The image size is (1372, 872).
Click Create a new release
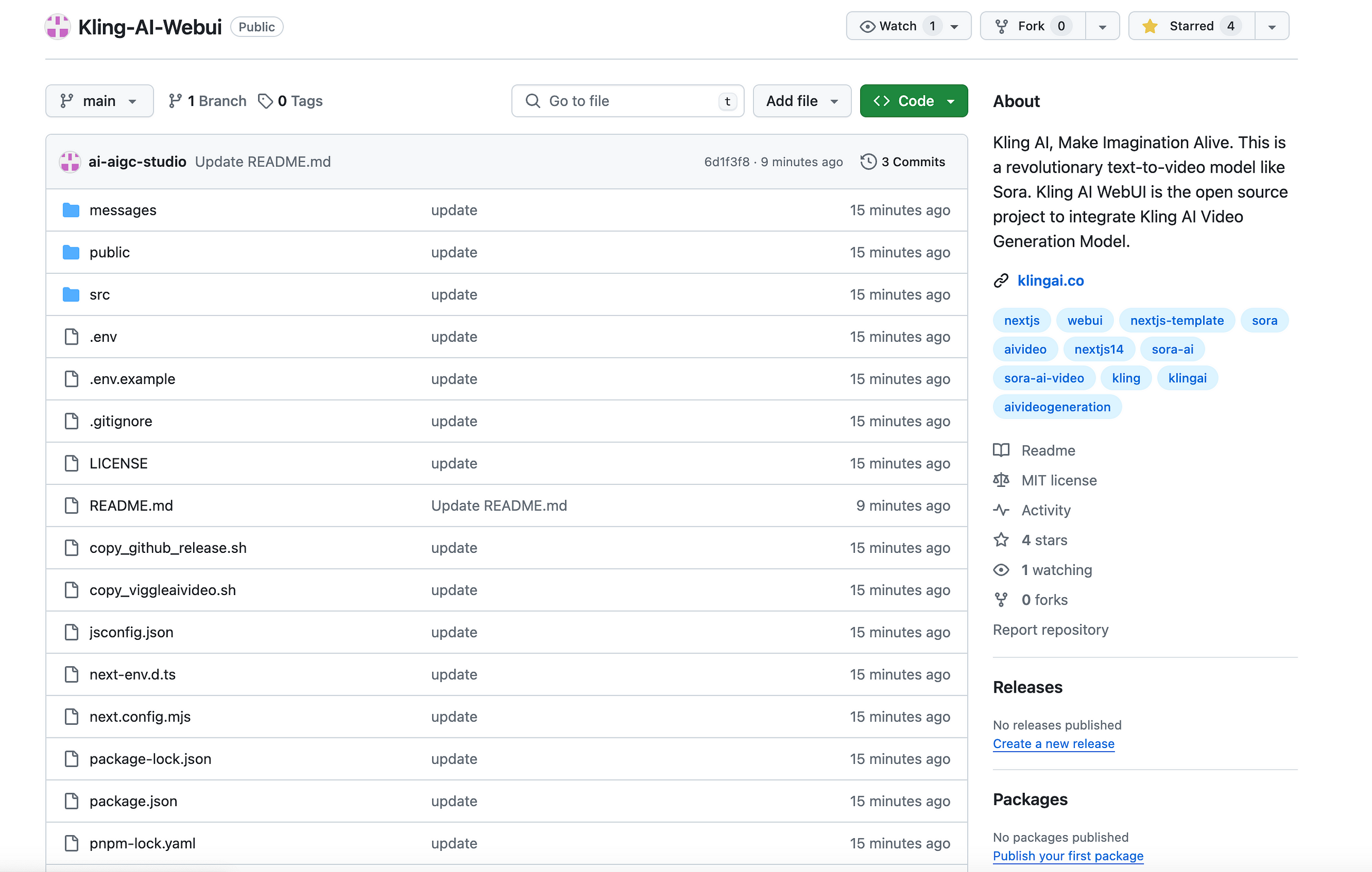(1053, 744)
